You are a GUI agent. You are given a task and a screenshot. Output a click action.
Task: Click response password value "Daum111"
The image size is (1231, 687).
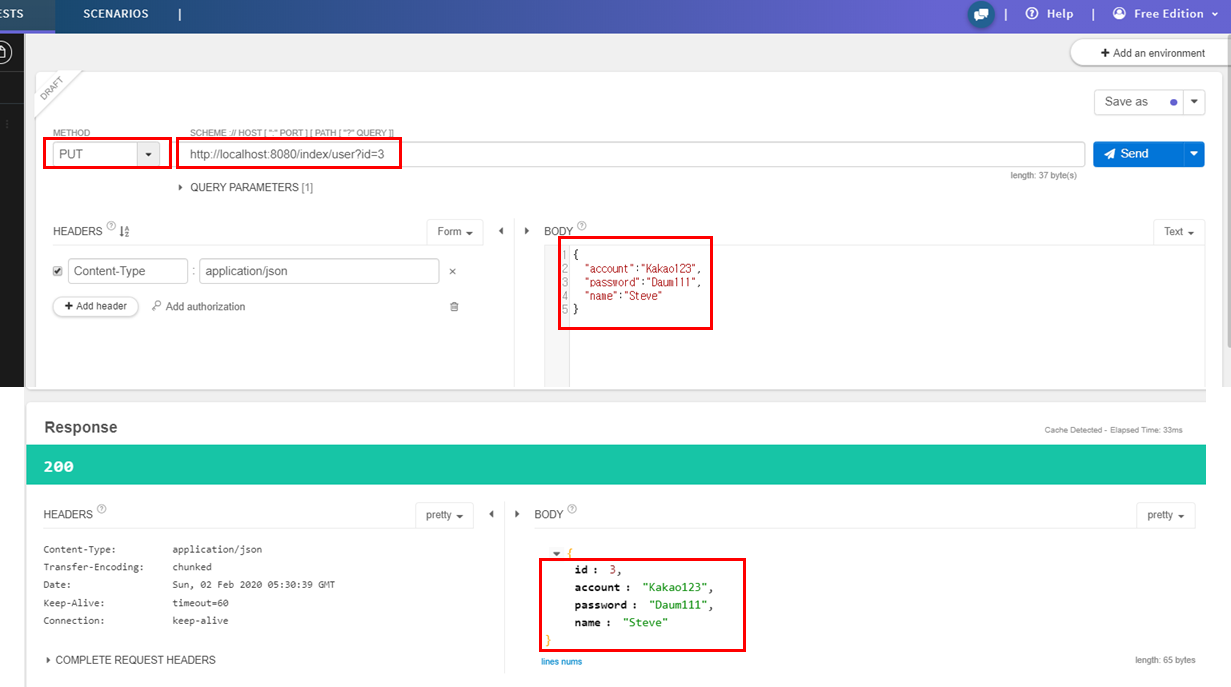pos(680,605)
